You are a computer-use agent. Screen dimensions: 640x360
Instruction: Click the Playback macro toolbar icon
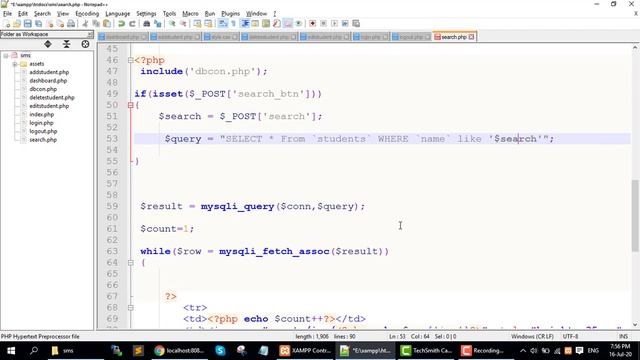(x=334, y=24)
